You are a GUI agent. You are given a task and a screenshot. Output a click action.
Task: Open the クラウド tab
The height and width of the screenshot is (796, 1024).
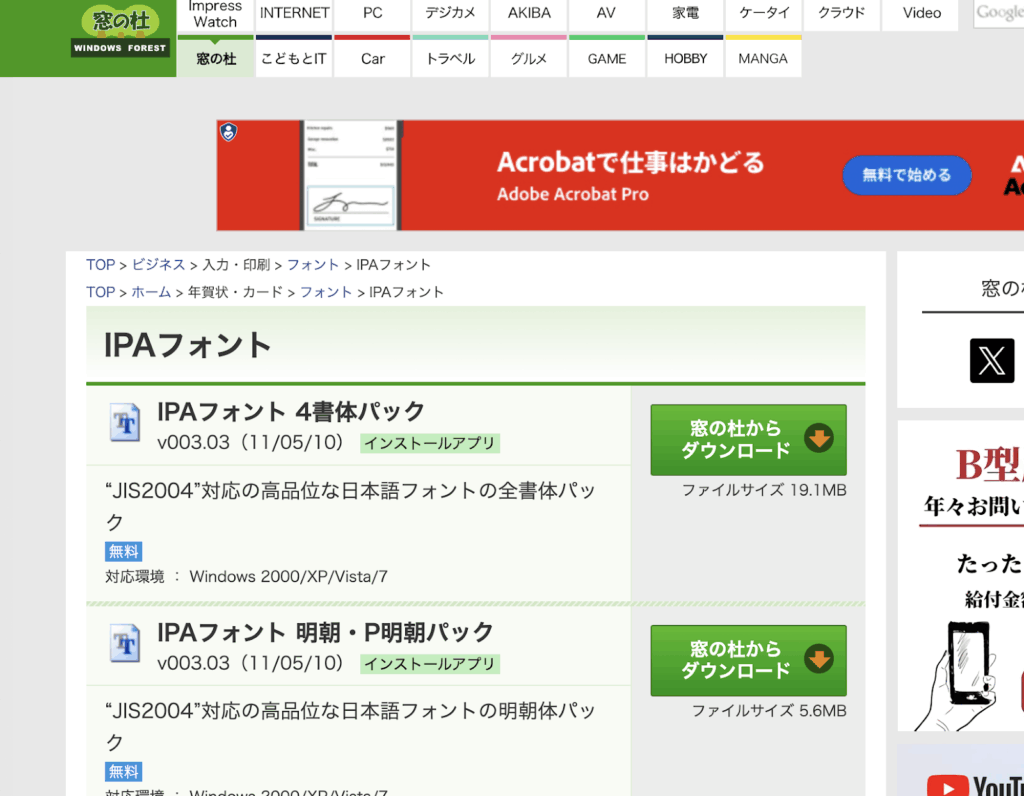click(x=842, y=13)
